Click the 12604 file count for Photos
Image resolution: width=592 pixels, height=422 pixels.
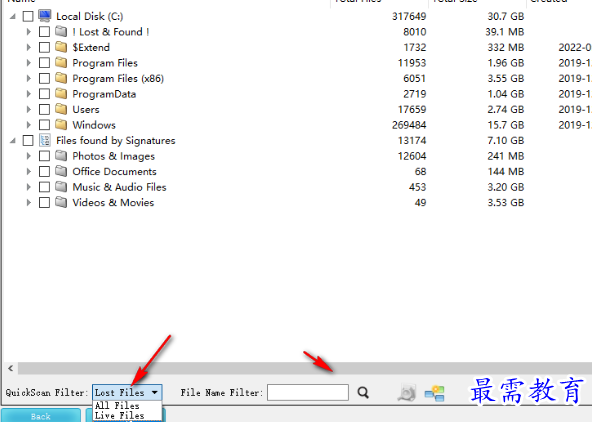click(x=412, y=156)
